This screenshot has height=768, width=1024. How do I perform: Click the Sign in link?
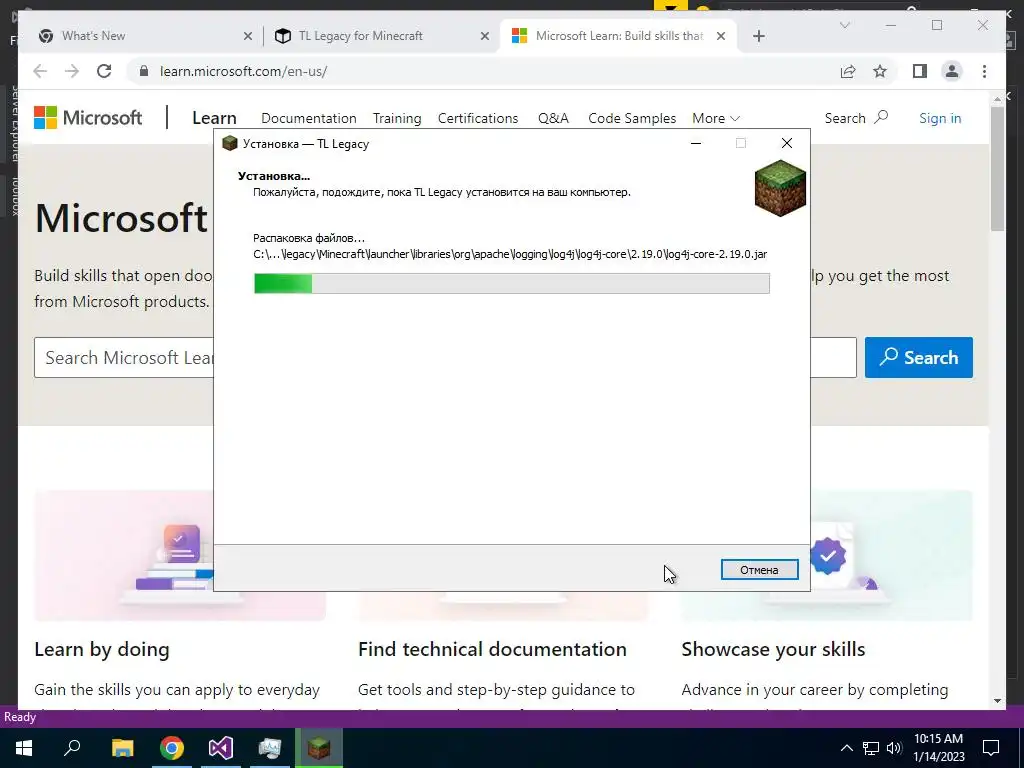click(940, 118)
